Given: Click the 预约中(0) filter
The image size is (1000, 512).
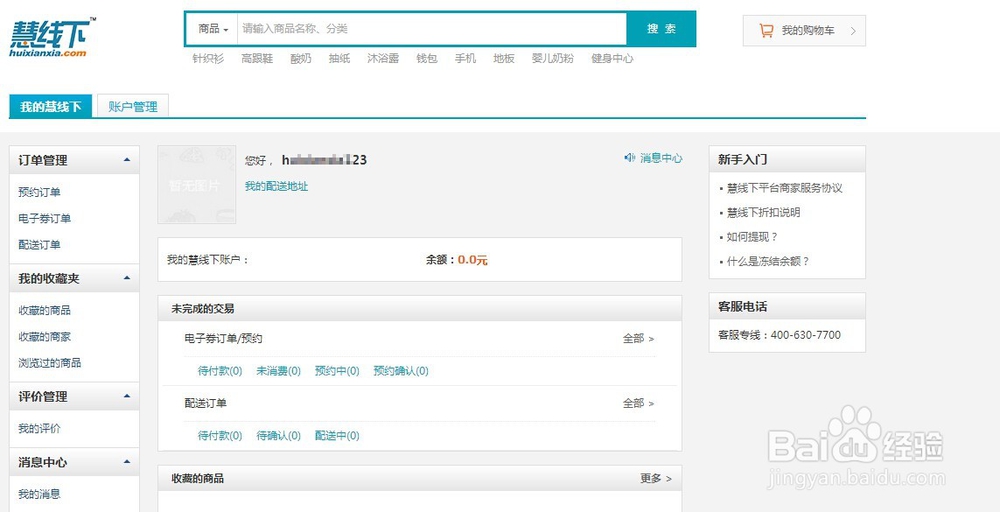Looking at the screenshot, I should click(x=337, y=370).
